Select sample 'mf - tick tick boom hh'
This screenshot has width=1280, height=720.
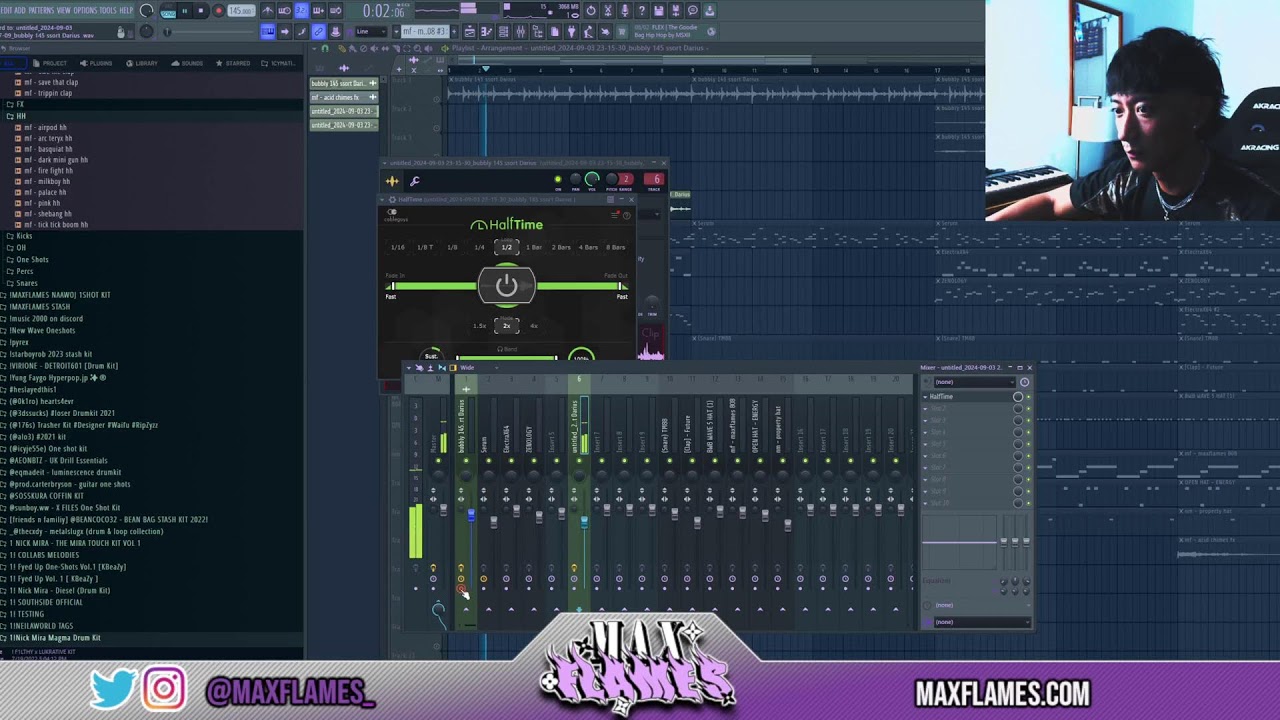51,225
